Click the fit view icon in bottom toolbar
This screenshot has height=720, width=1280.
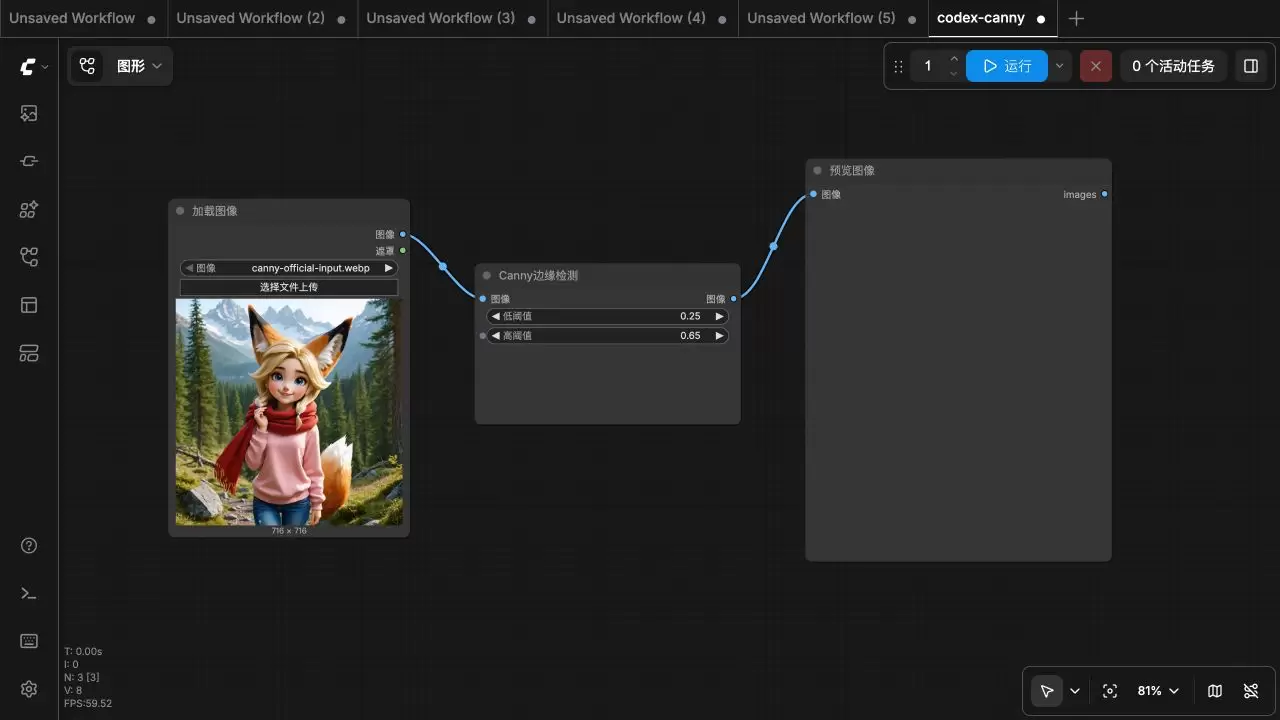click(x=1110, y=691)
